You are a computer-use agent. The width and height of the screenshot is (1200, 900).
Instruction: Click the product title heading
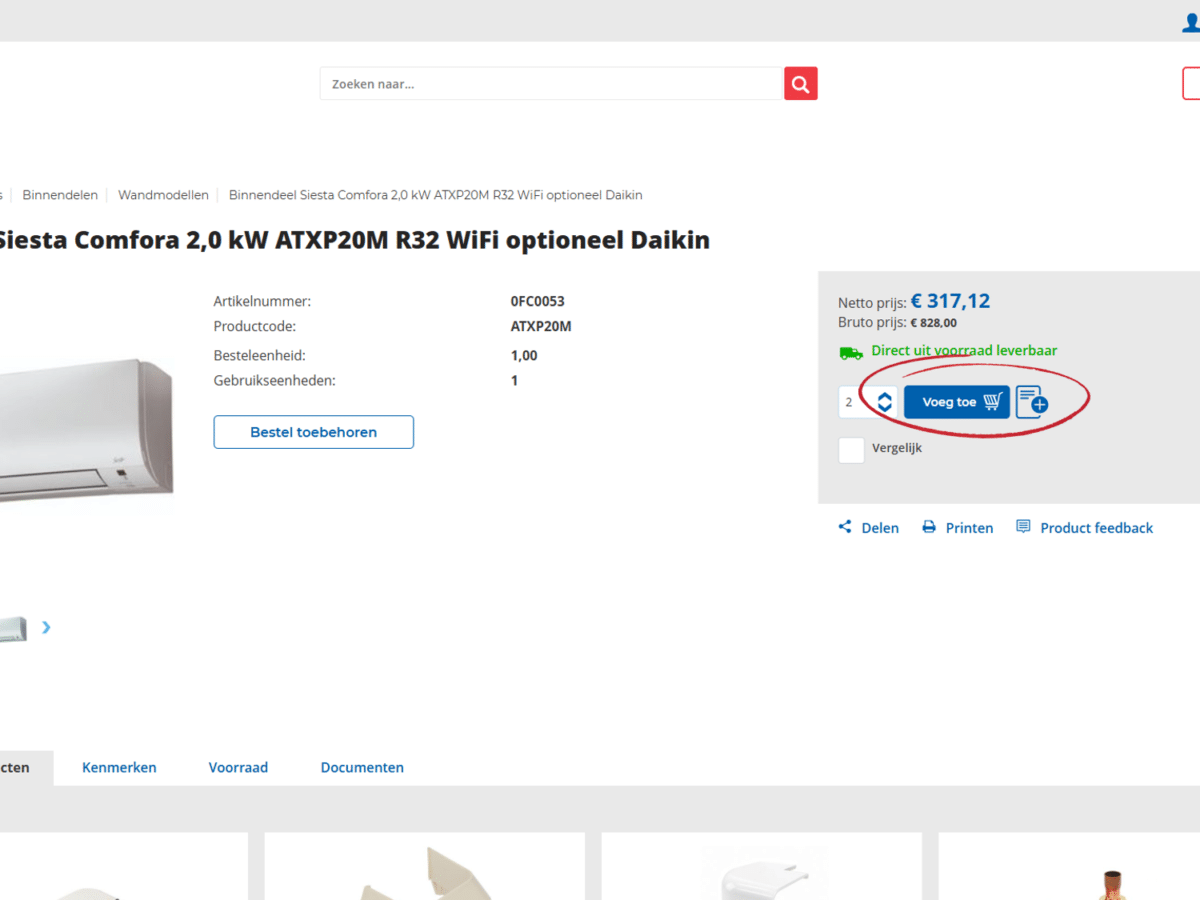click(x=355, y=240)
